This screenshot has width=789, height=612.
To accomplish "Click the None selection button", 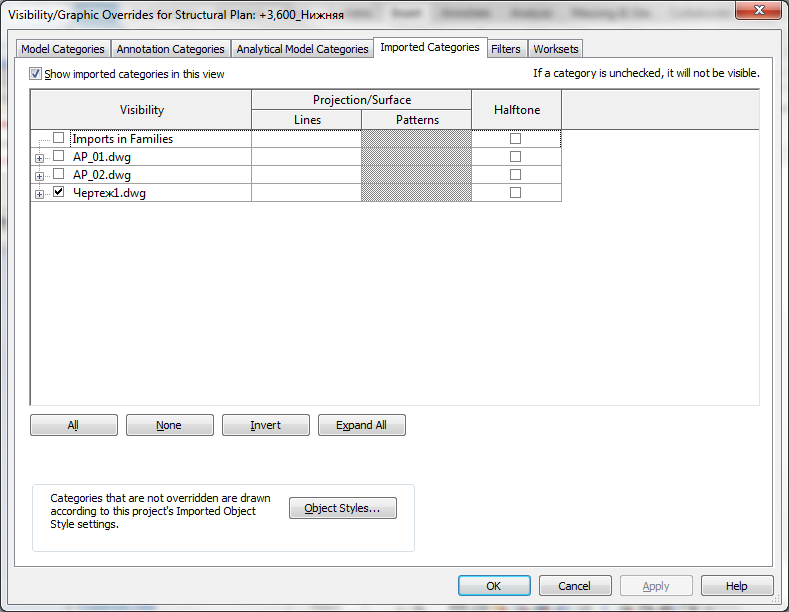I will pos(170,425).
